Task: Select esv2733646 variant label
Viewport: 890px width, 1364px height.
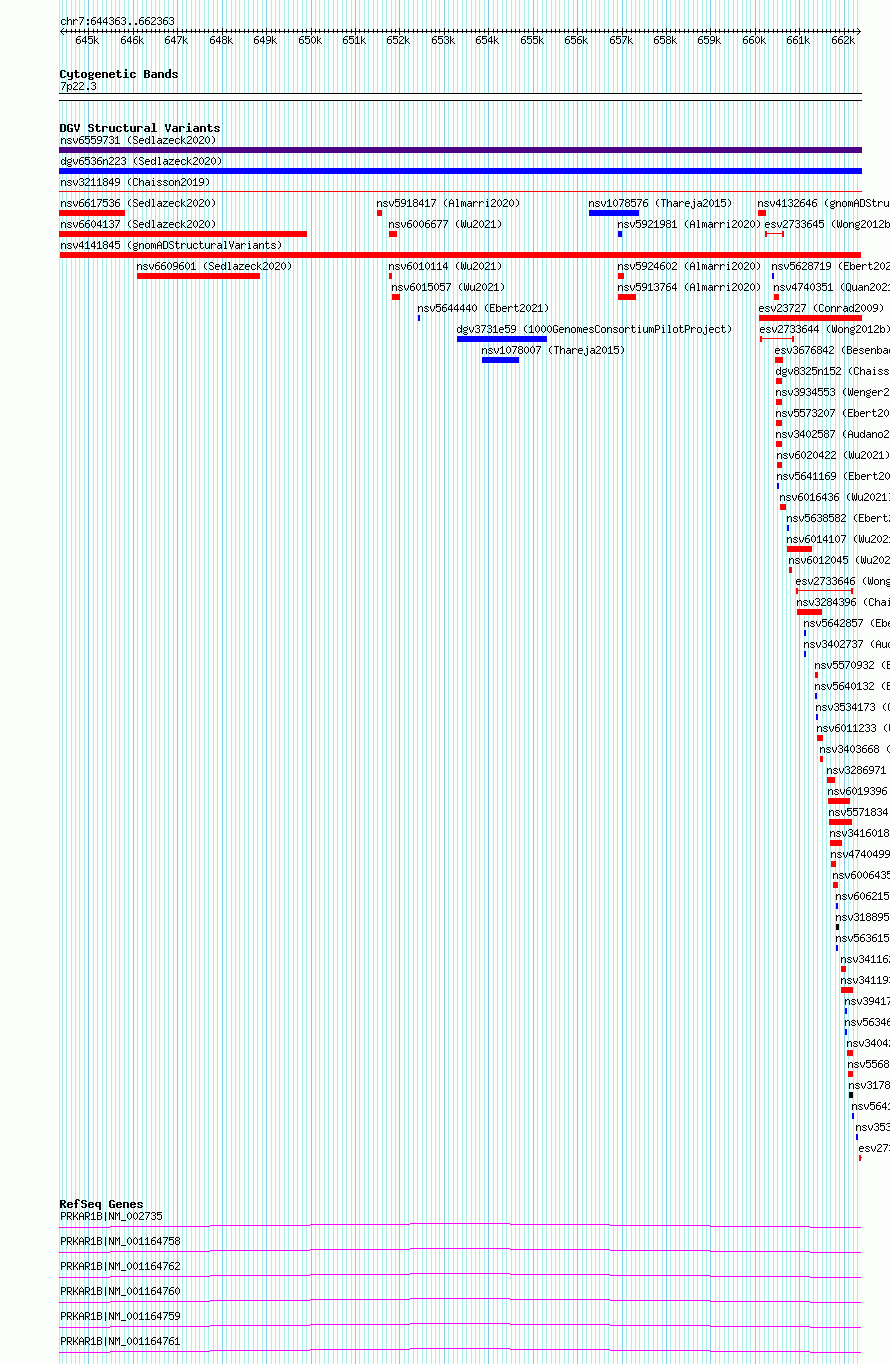Action: pyautogui.click(x=843, y=581)
